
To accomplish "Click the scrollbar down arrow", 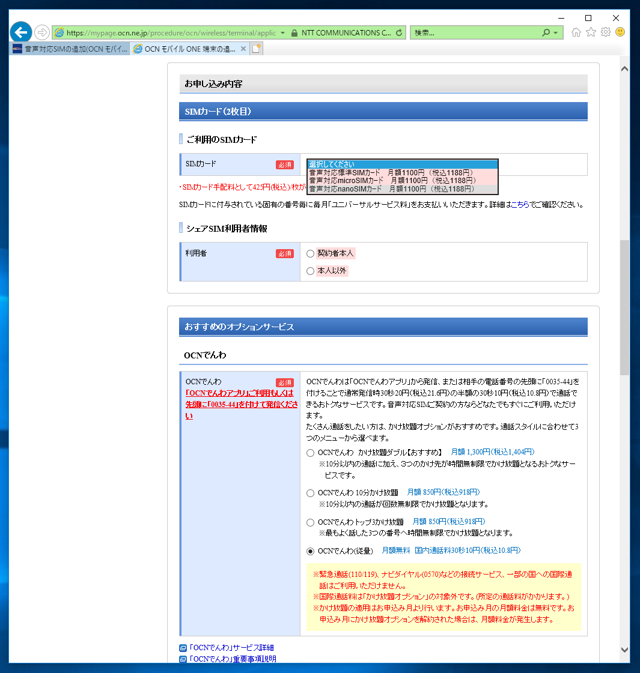I will pos(625,650).
